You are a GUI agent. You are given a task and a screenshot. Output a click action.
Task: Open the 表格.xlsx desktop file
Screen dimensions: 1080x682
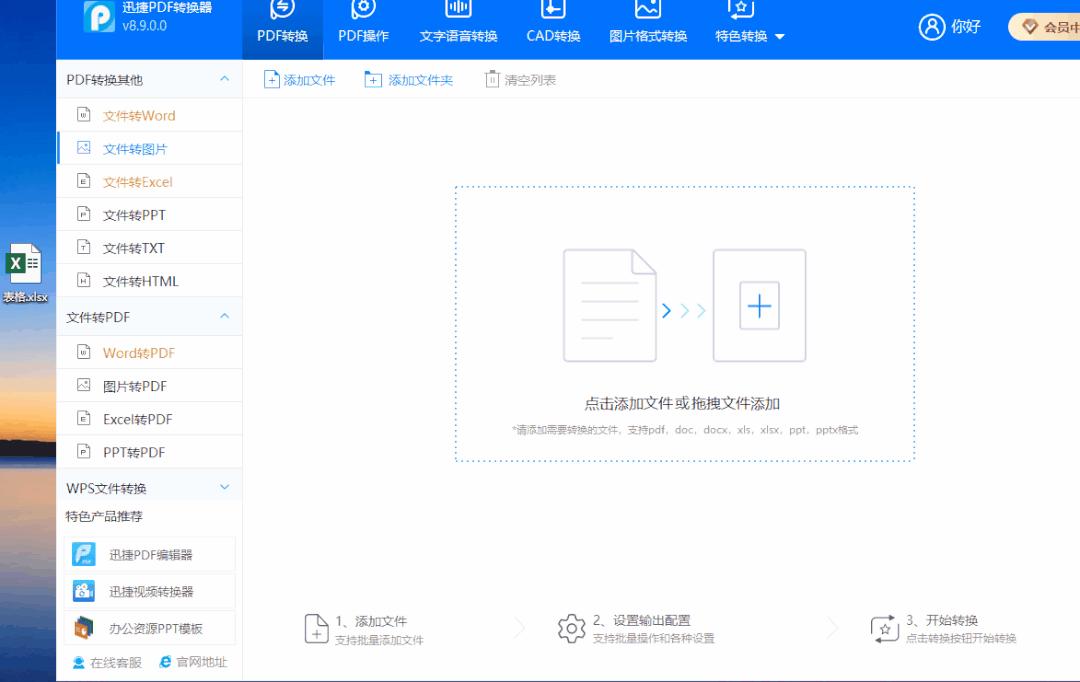click(24, 270)
